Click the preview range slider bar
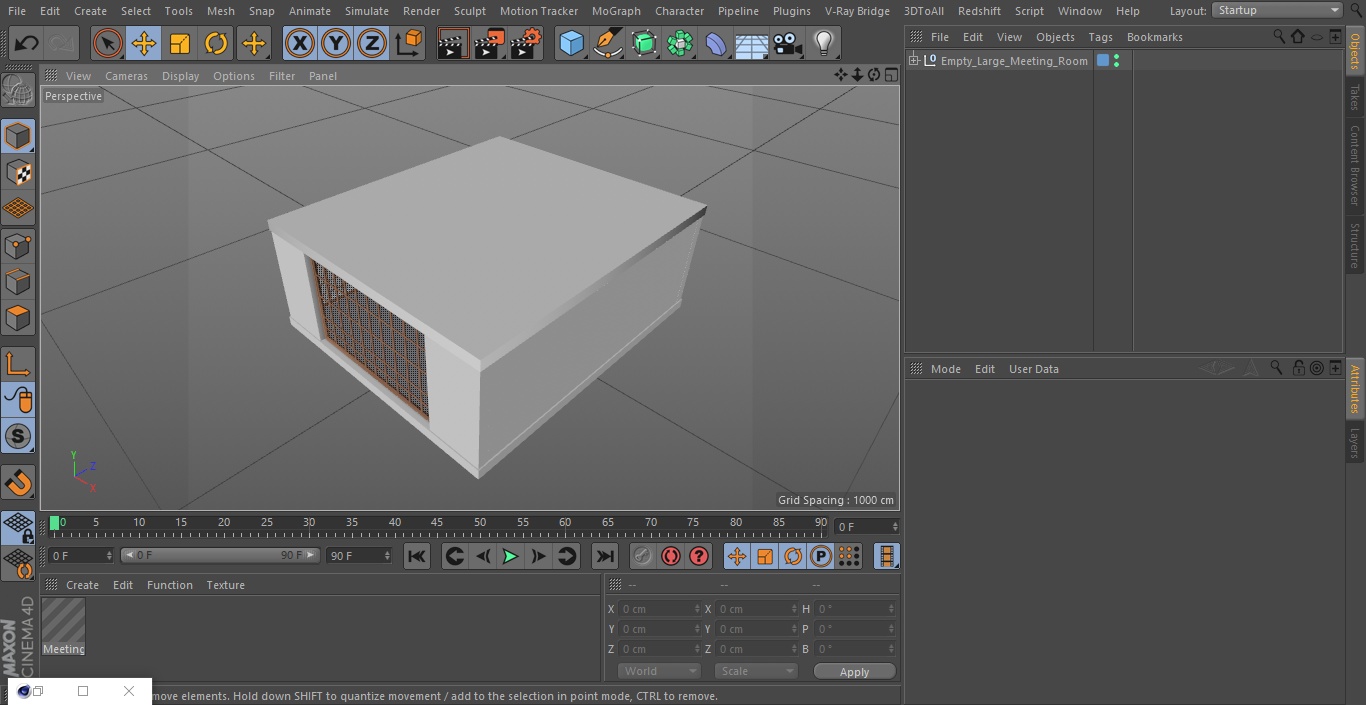The image size is (1366, 705). 220,555
